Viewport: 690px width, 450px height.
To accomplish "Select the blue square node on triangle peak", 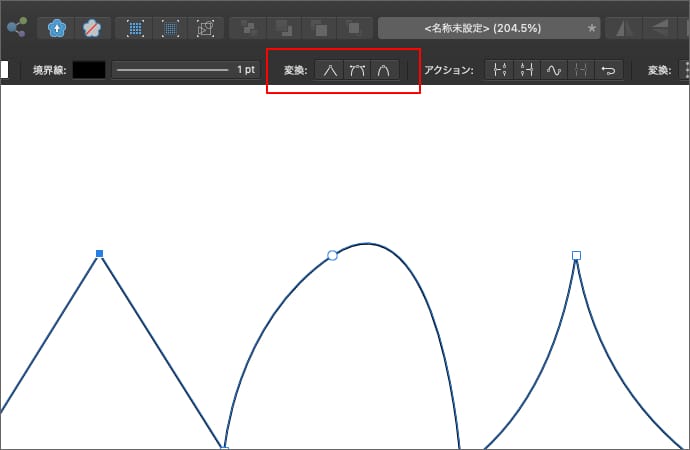I will (x=99, y=254).
